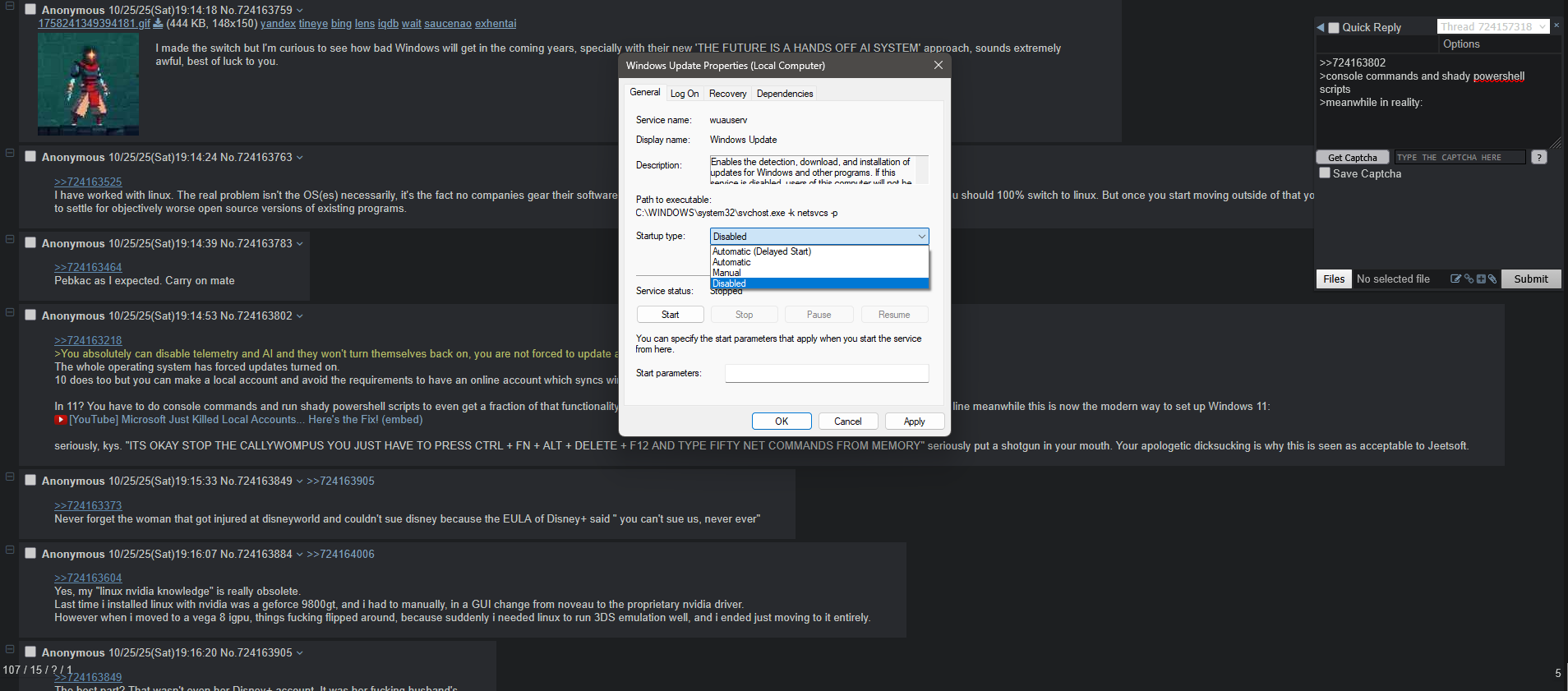Image resolution: width=1568 pixels, height=691 pixels.
Task: Click the captcha help question mark button
Action: click(1539, 157)
